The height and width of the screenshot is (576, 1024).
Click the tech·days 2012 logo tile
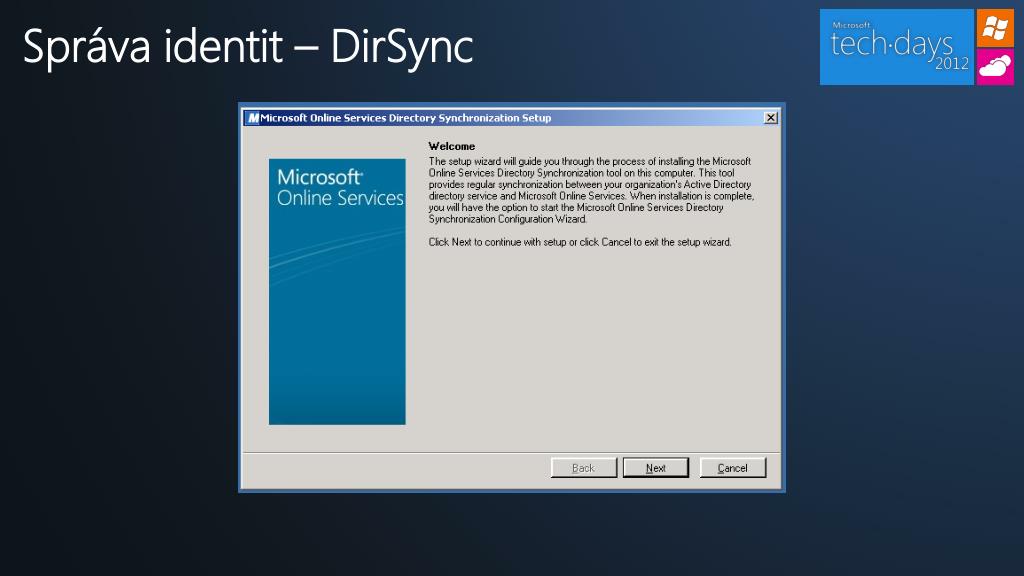click(x=896, y=47)
